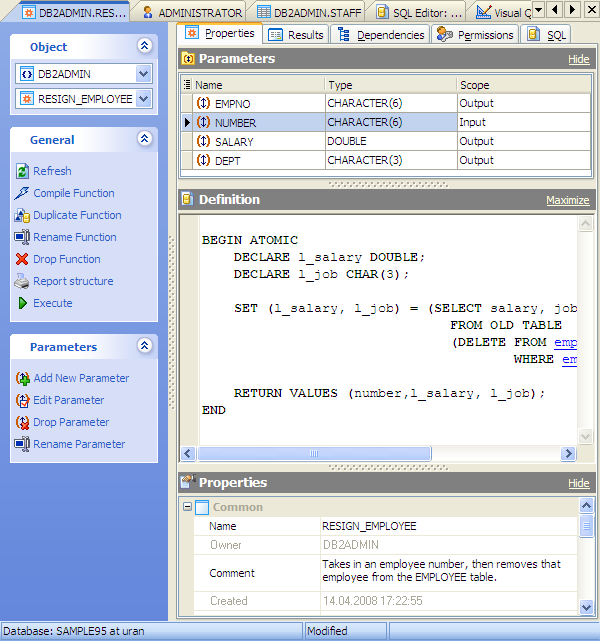Screen dimensions: 600x641
Task: Open the Permissions tab
Action: pos(475,35)
